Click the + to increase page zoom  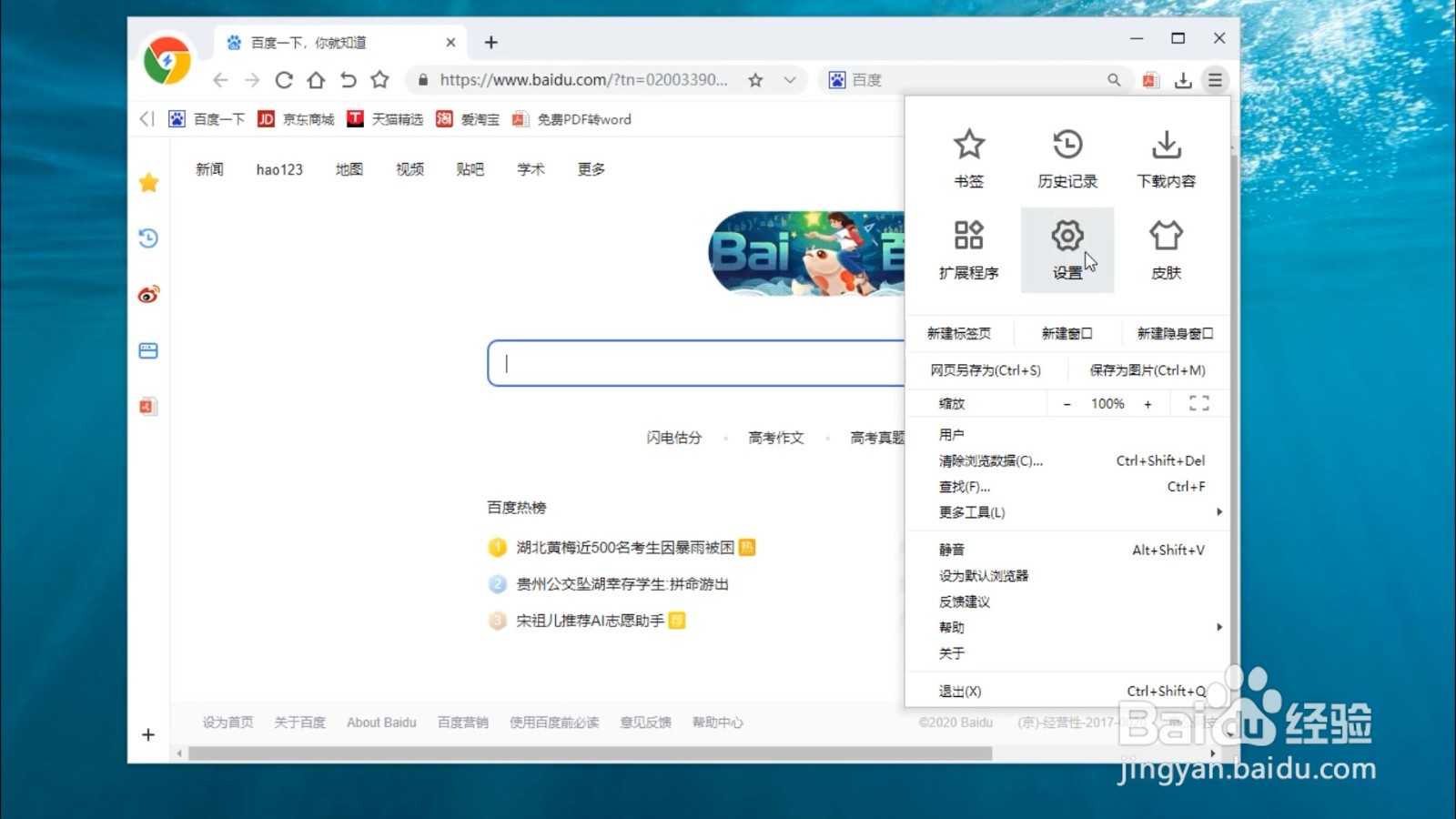1148,403
